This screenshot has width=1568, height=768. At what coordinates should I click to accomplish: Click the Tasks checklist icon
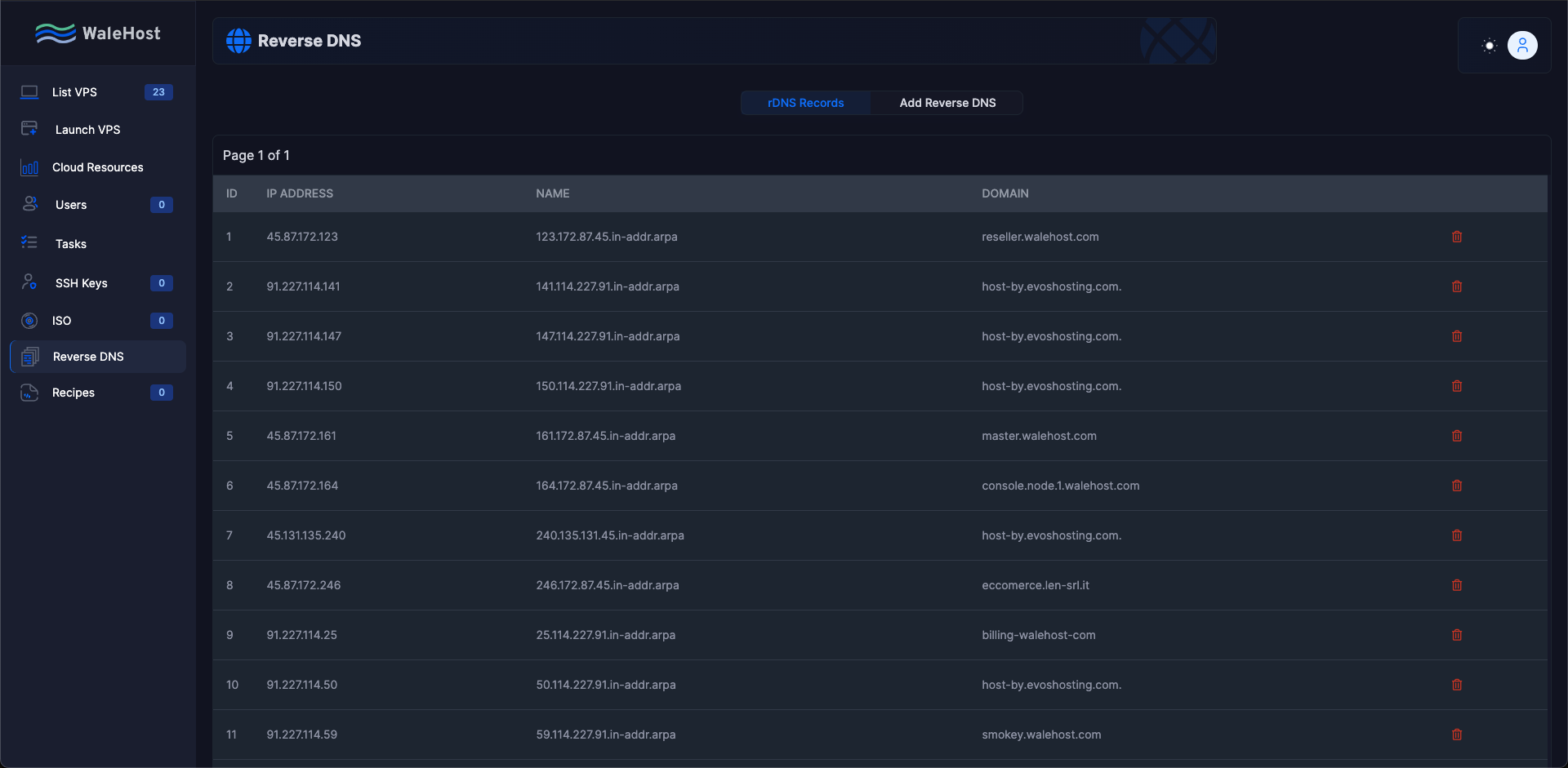point(29,242)
